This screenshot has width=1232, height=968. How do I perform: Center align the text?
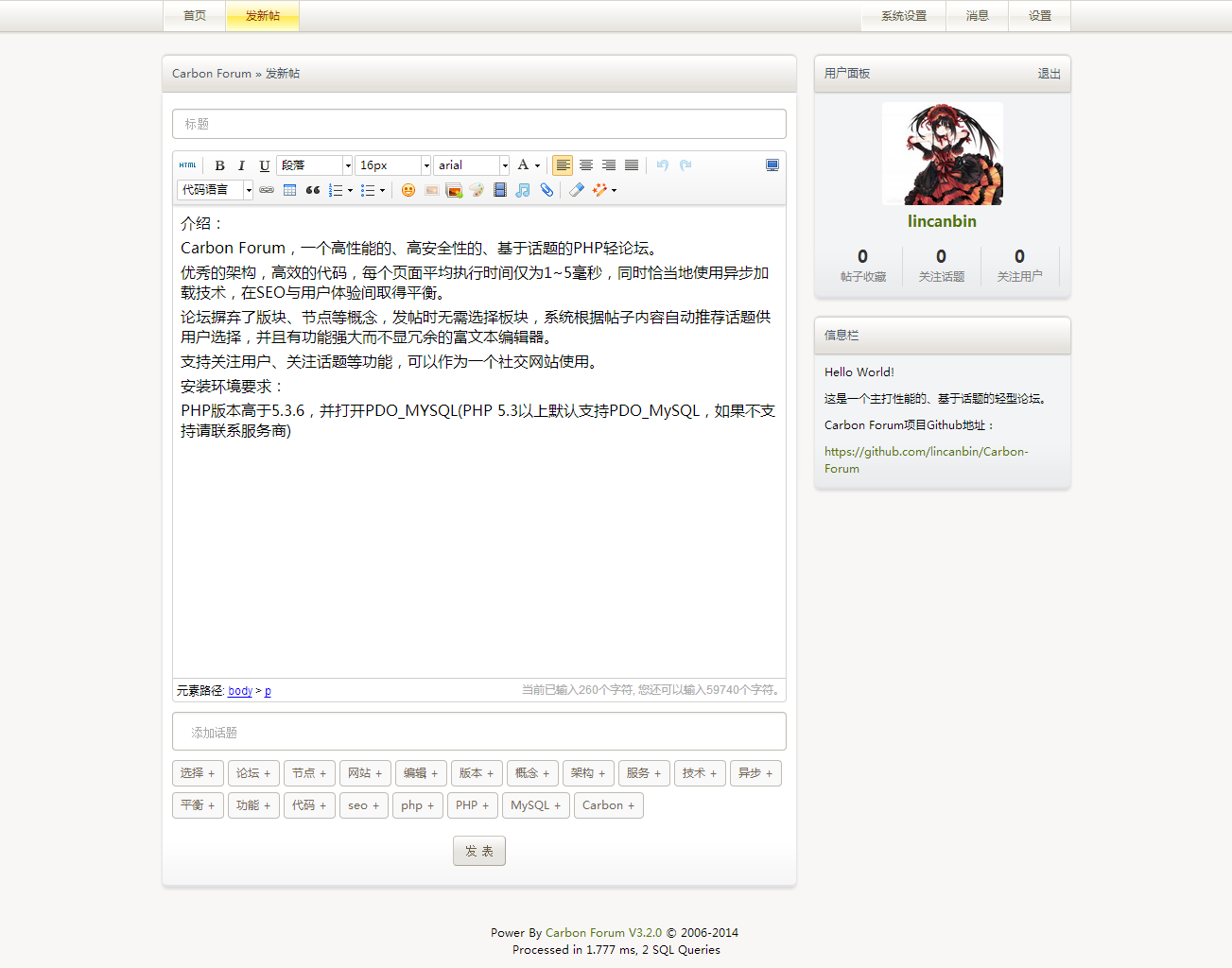586,165
